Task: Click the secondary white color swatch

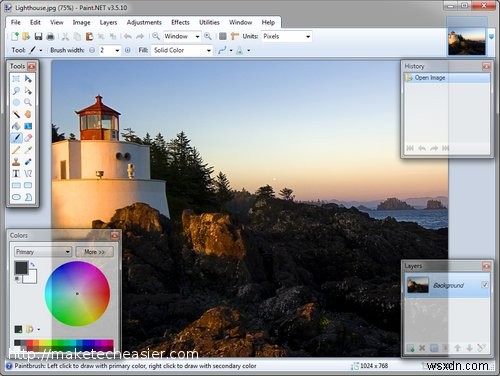Action: (x=31, y=279)
